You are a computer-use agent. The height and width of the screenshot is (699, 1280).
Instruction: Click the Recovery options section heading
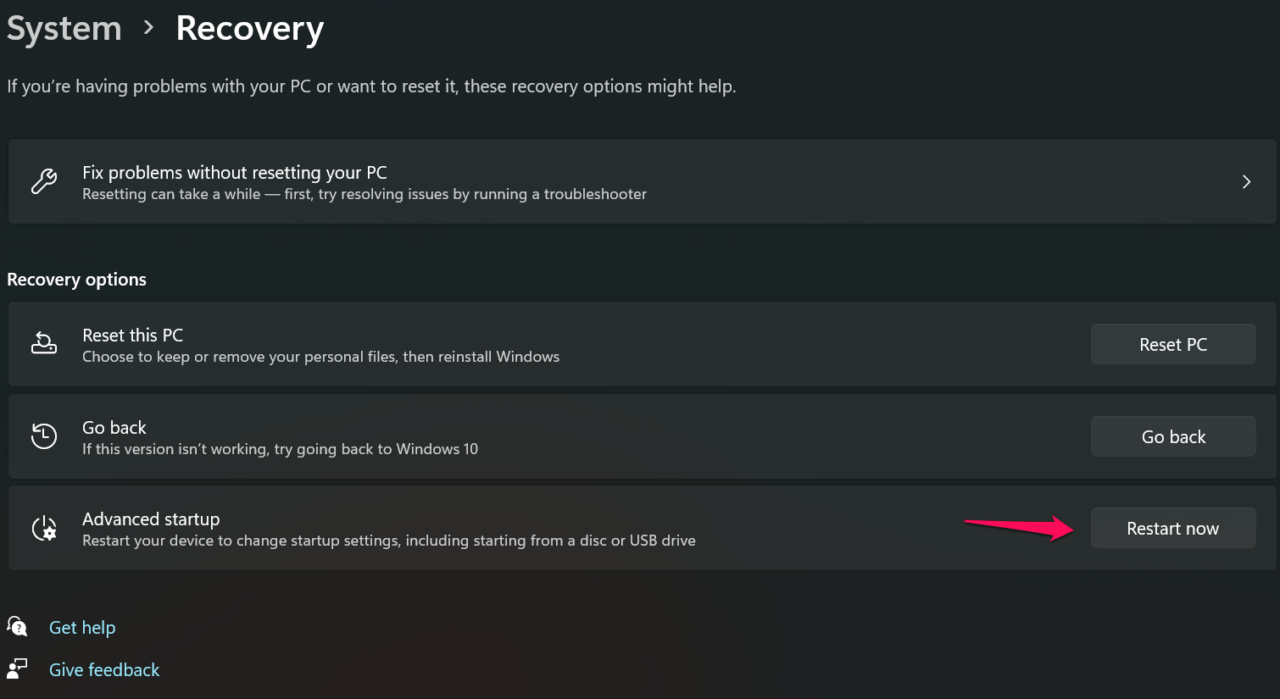coord(77,279)
